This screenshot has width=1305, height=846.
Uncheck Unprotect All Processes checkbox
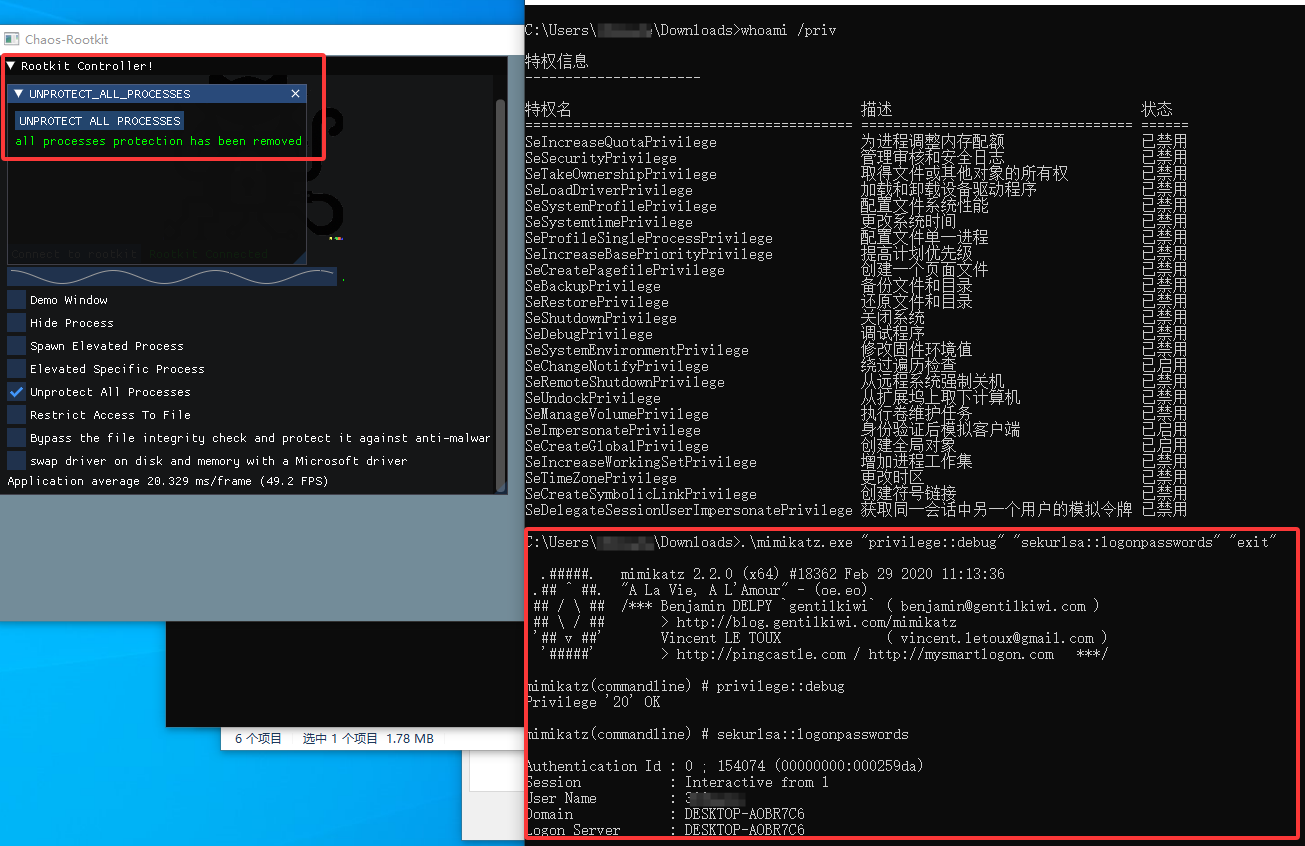[x=16, y=391]
